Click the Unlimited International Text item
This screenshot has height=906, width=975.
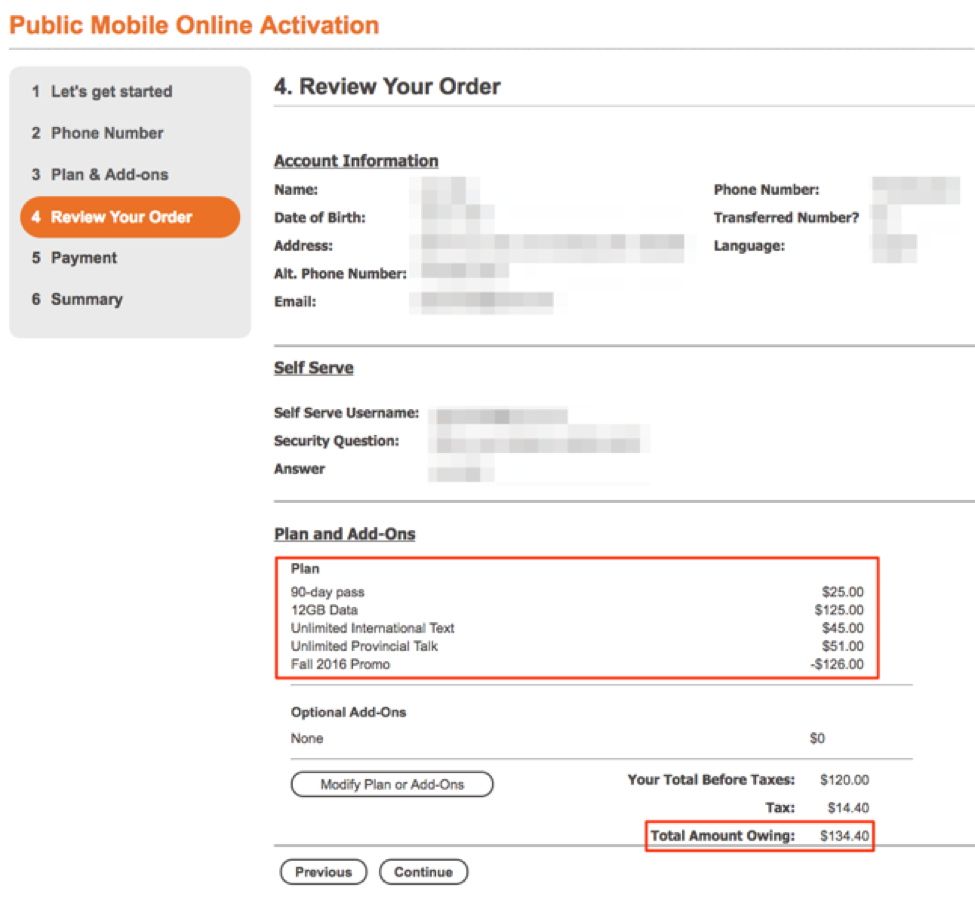point(372,628)
